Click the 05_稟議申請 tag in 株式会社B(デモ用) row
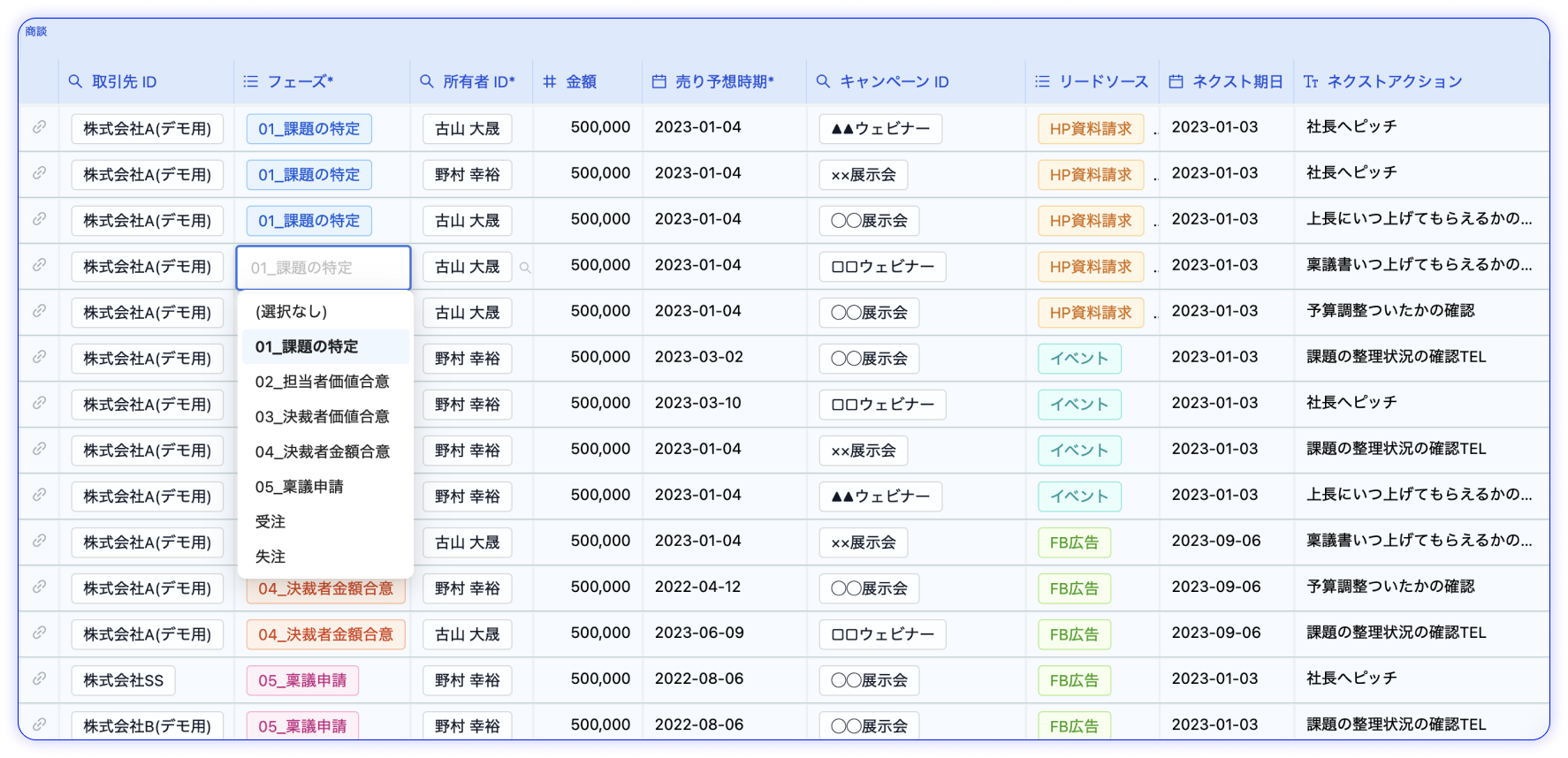Screen dimensions: 1568x758 point(302,726)
